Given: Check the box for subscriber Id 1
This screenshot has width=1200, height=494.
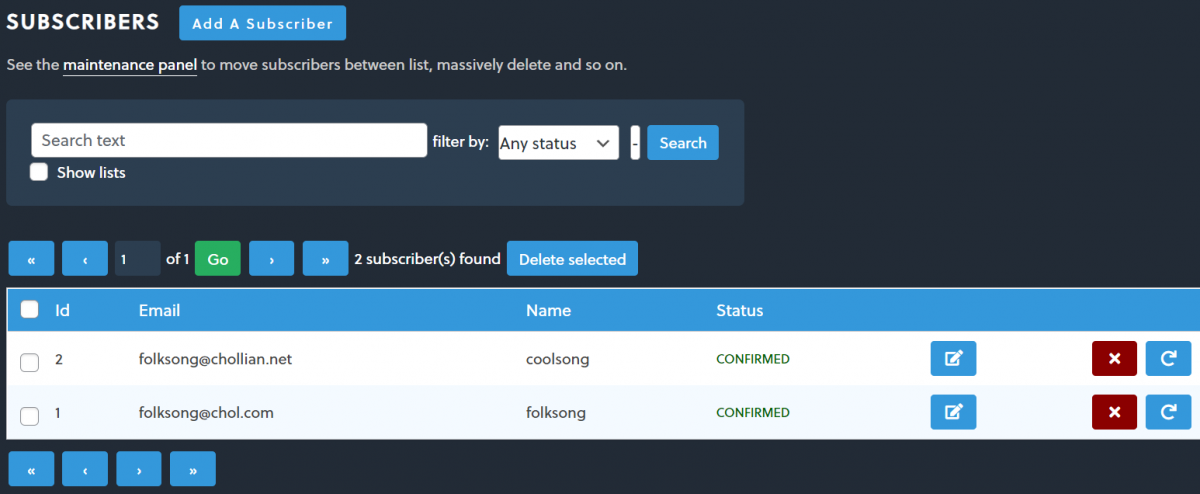Looking at the screenshot, I should [30, 415].
